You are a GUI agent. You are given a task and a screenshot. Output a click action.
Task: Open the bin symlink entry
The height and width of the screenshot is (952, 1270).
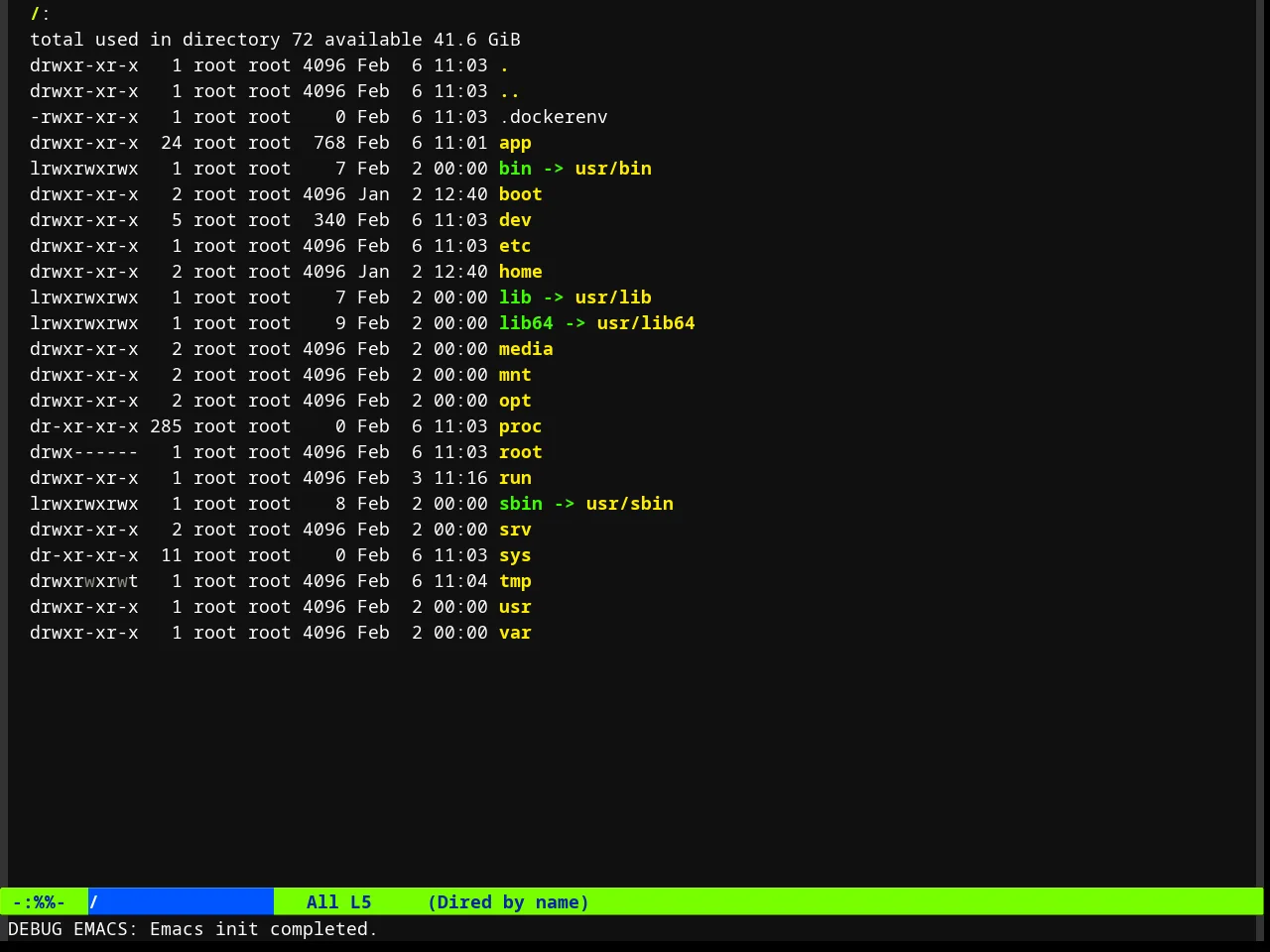[515, 169]
